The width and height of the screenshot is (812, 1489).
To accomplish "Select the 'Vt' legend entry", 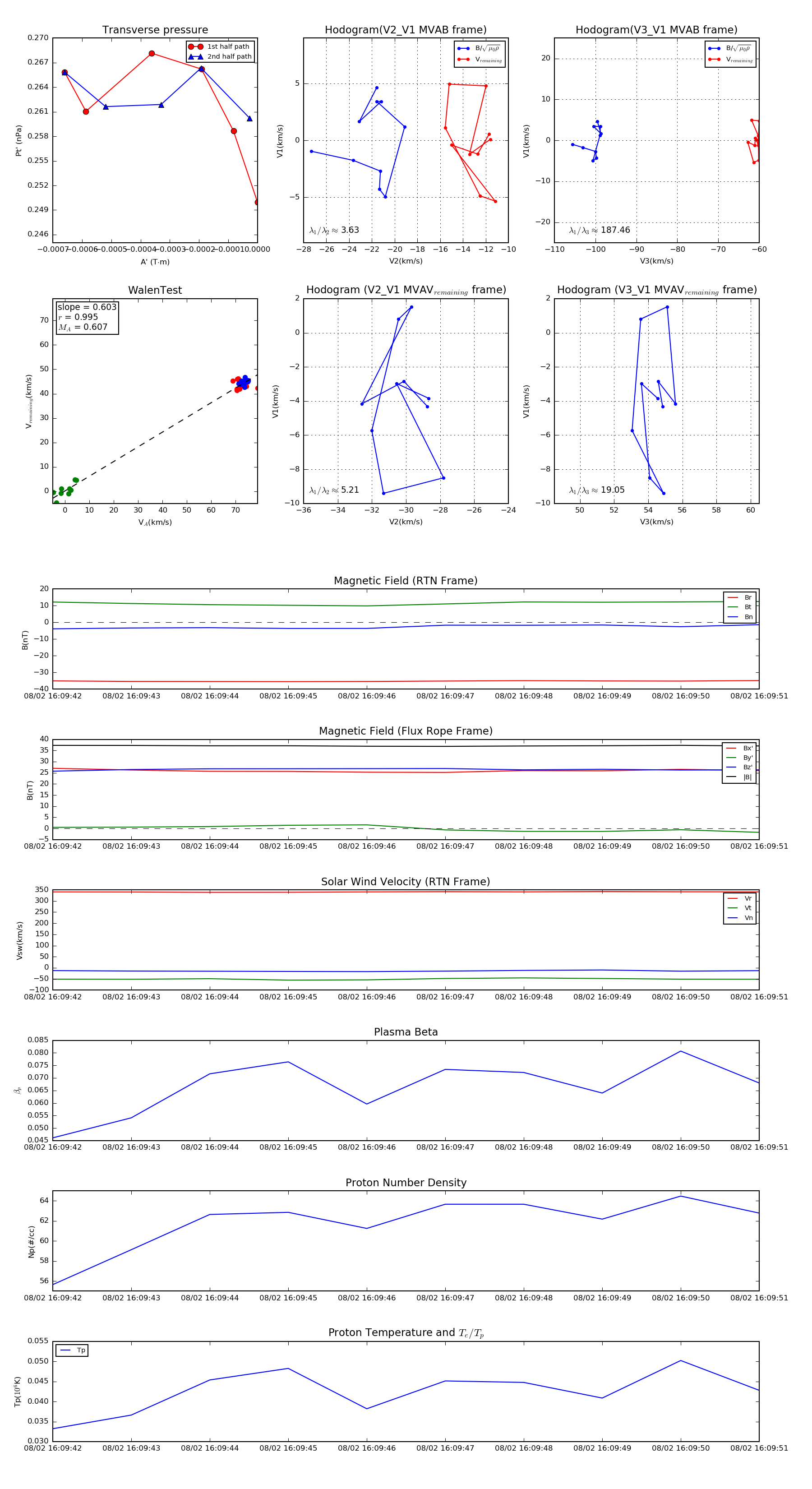I will pos(740,908).
